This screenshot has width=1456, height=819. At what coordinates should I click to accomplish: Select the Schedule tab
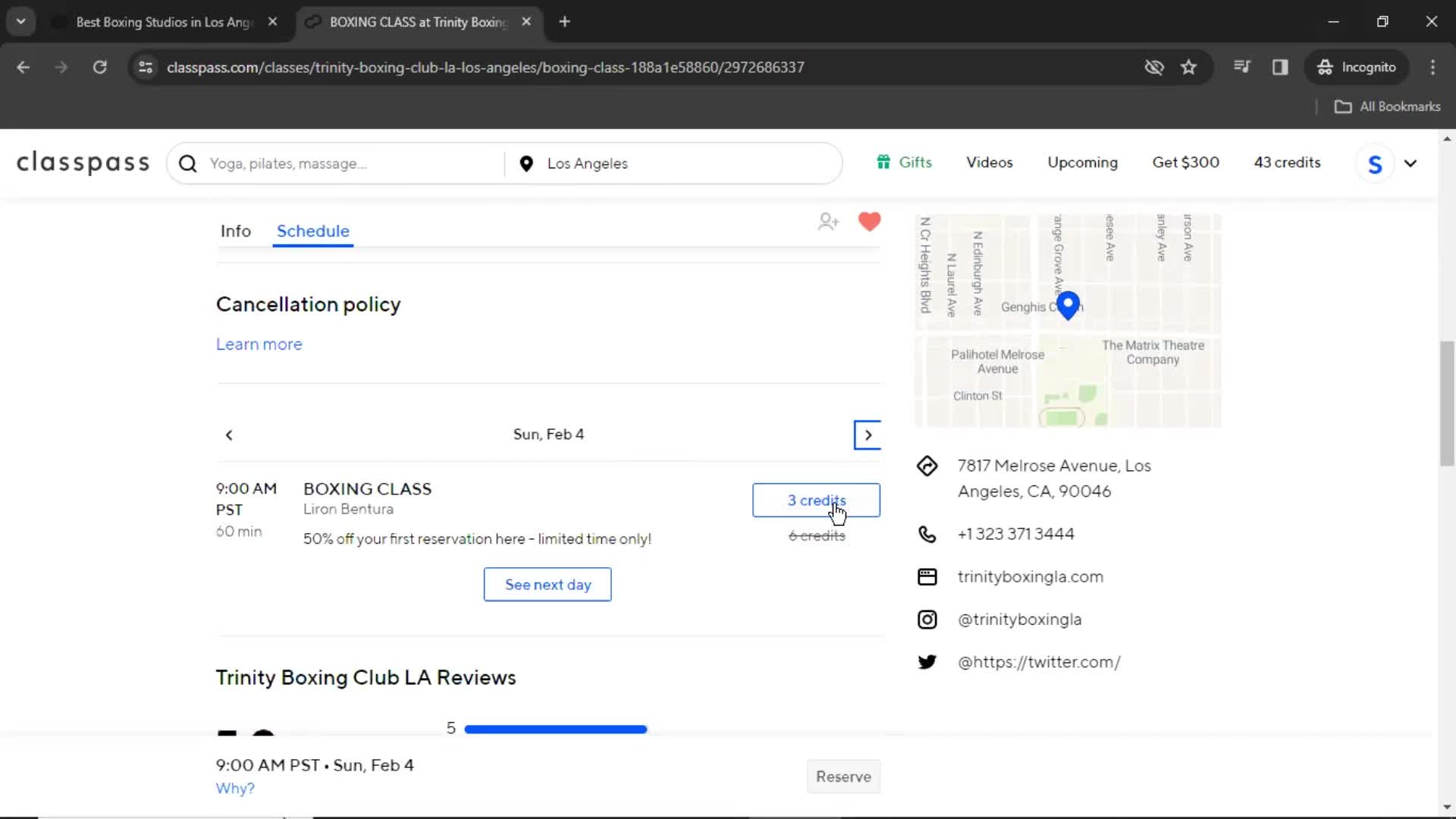[312, 231]
